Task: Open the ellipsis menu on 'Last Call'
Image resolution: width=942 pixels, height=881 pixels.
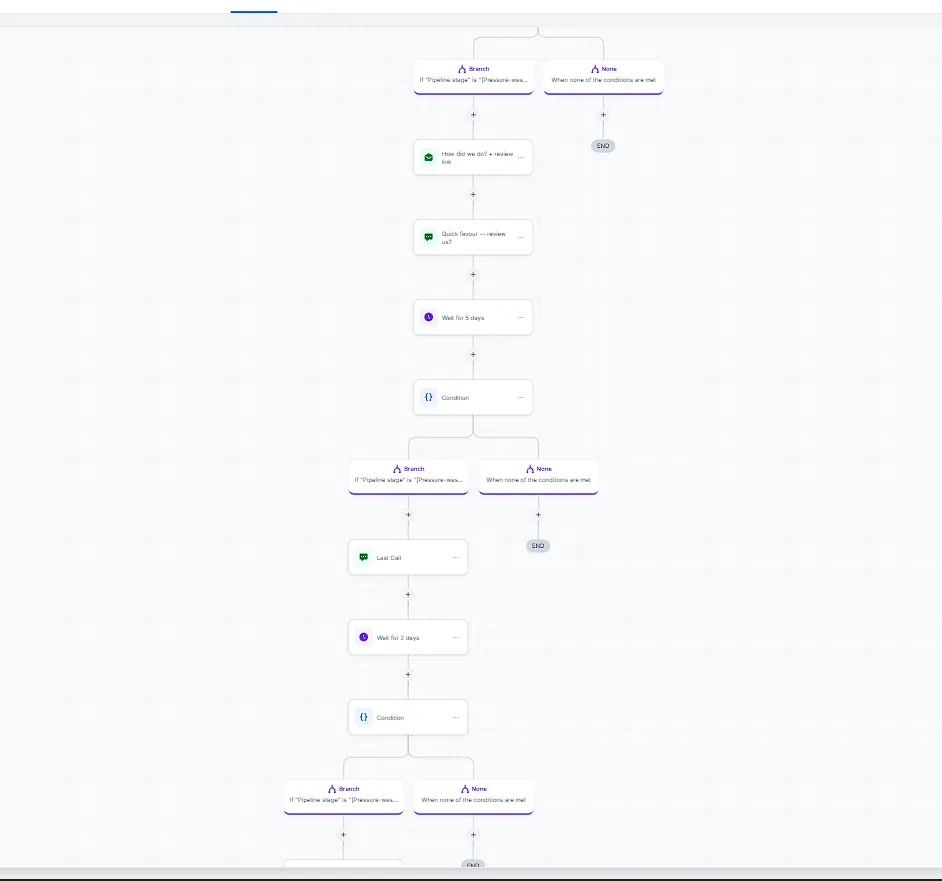Action: [455, 558]
